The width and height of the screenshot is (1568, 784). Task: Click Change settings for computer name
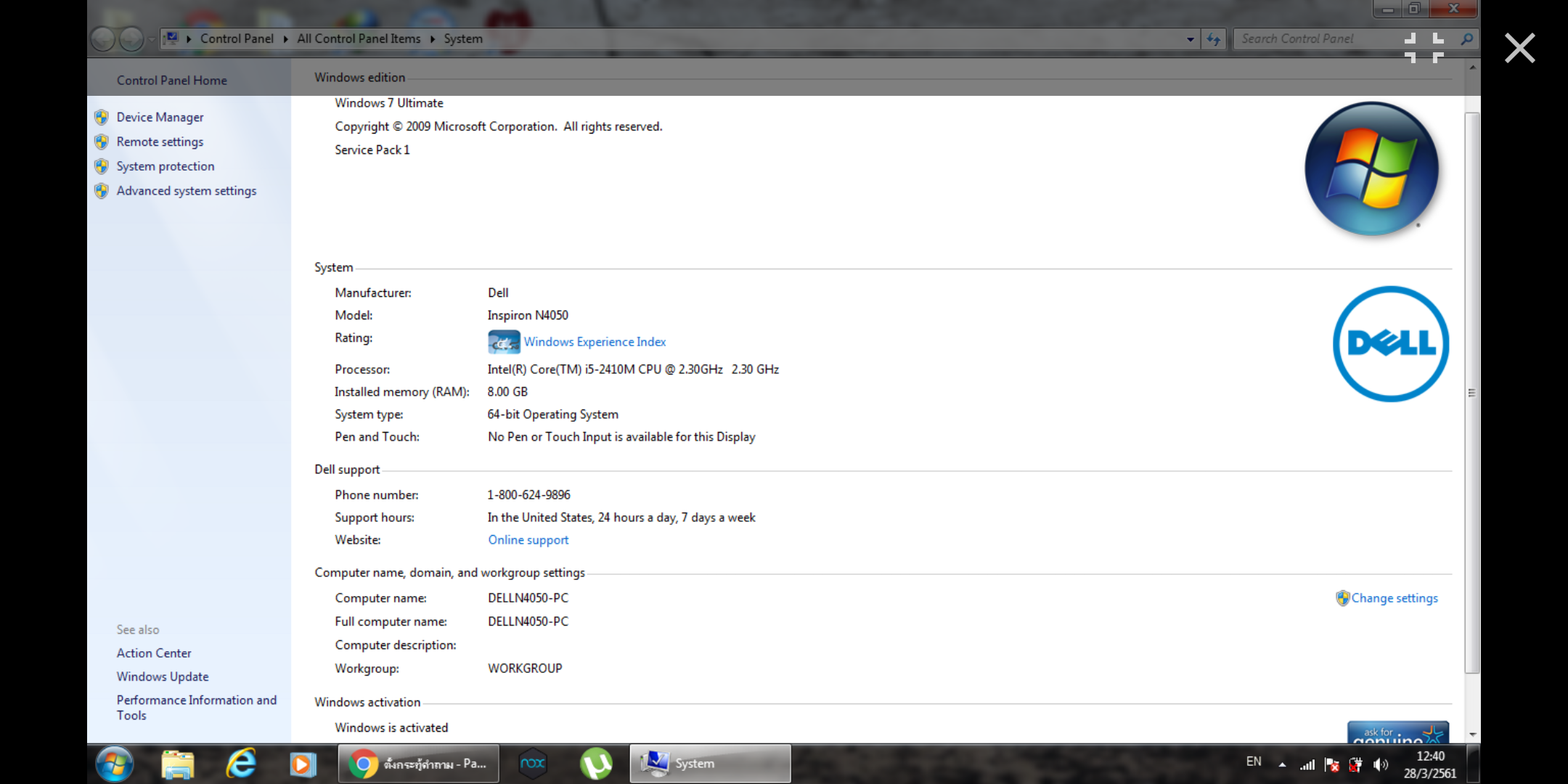tap(1395, 598)
